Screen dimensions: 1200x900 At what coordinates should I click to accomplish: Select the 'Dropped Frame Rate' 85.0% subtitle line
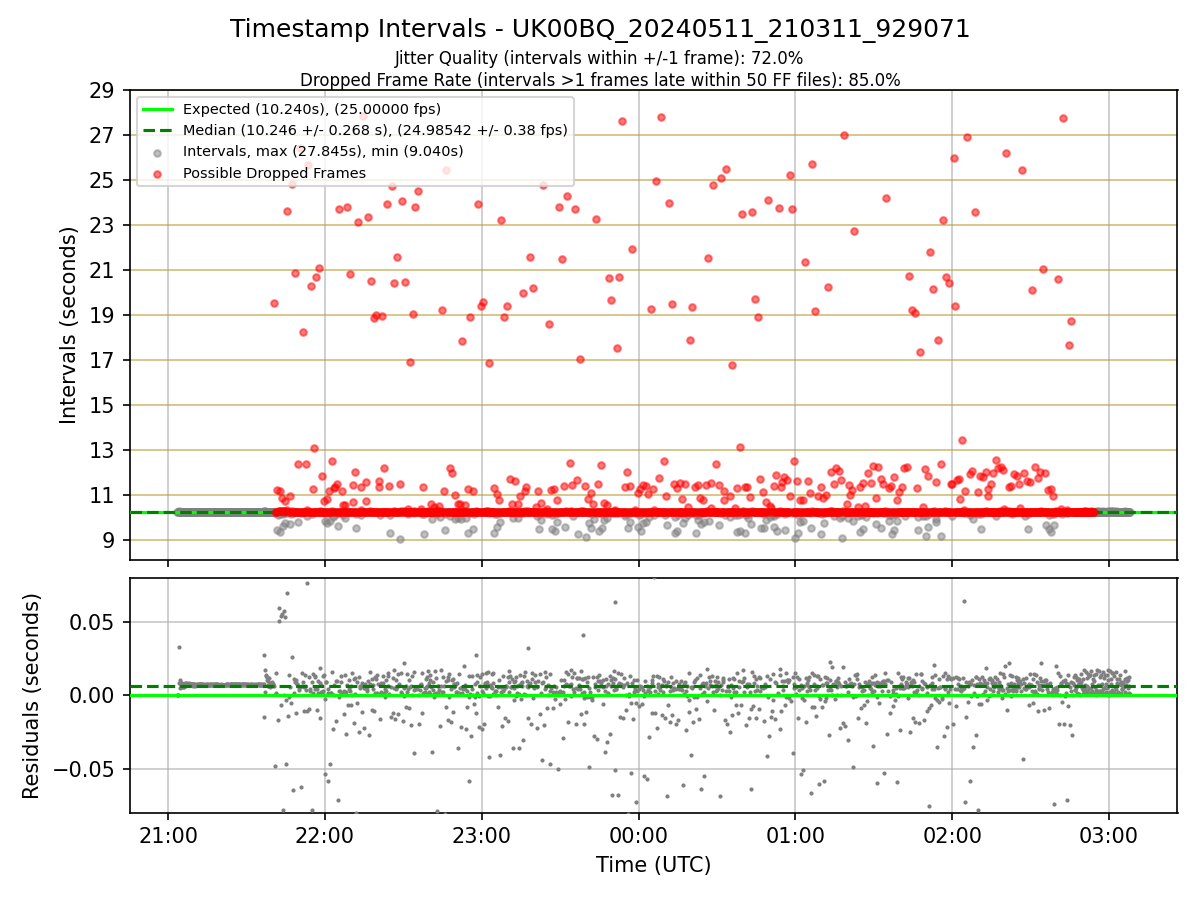coord(600,80)
